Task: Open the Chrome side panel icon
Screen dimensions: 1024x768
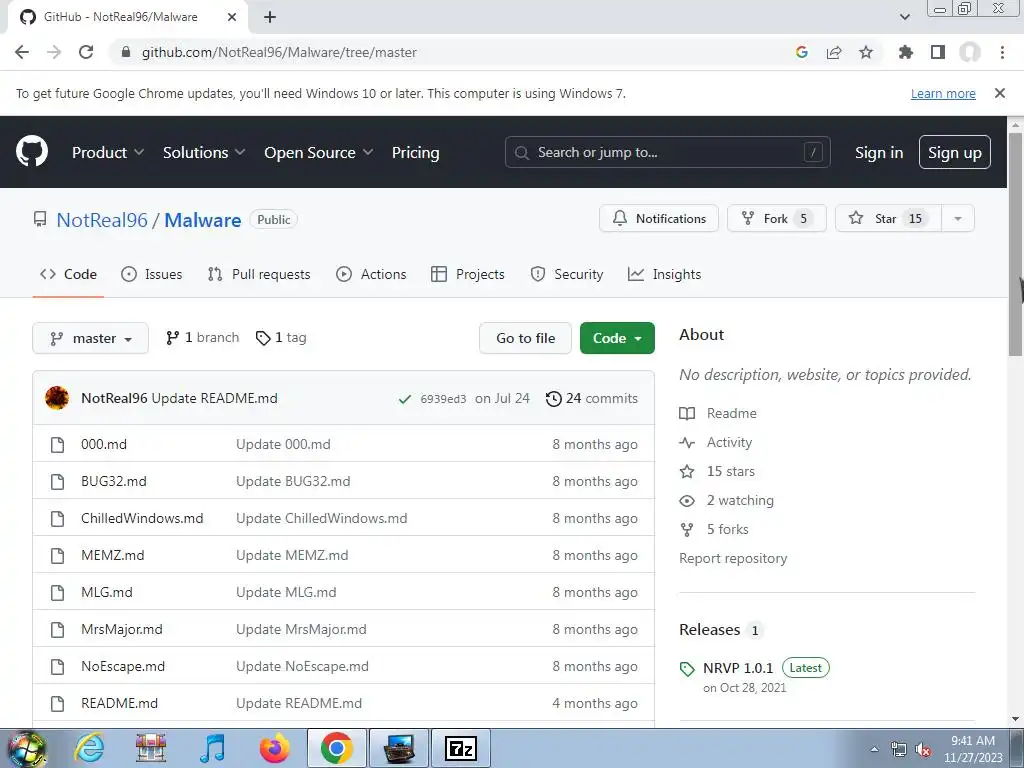Action: coord(938,52)
